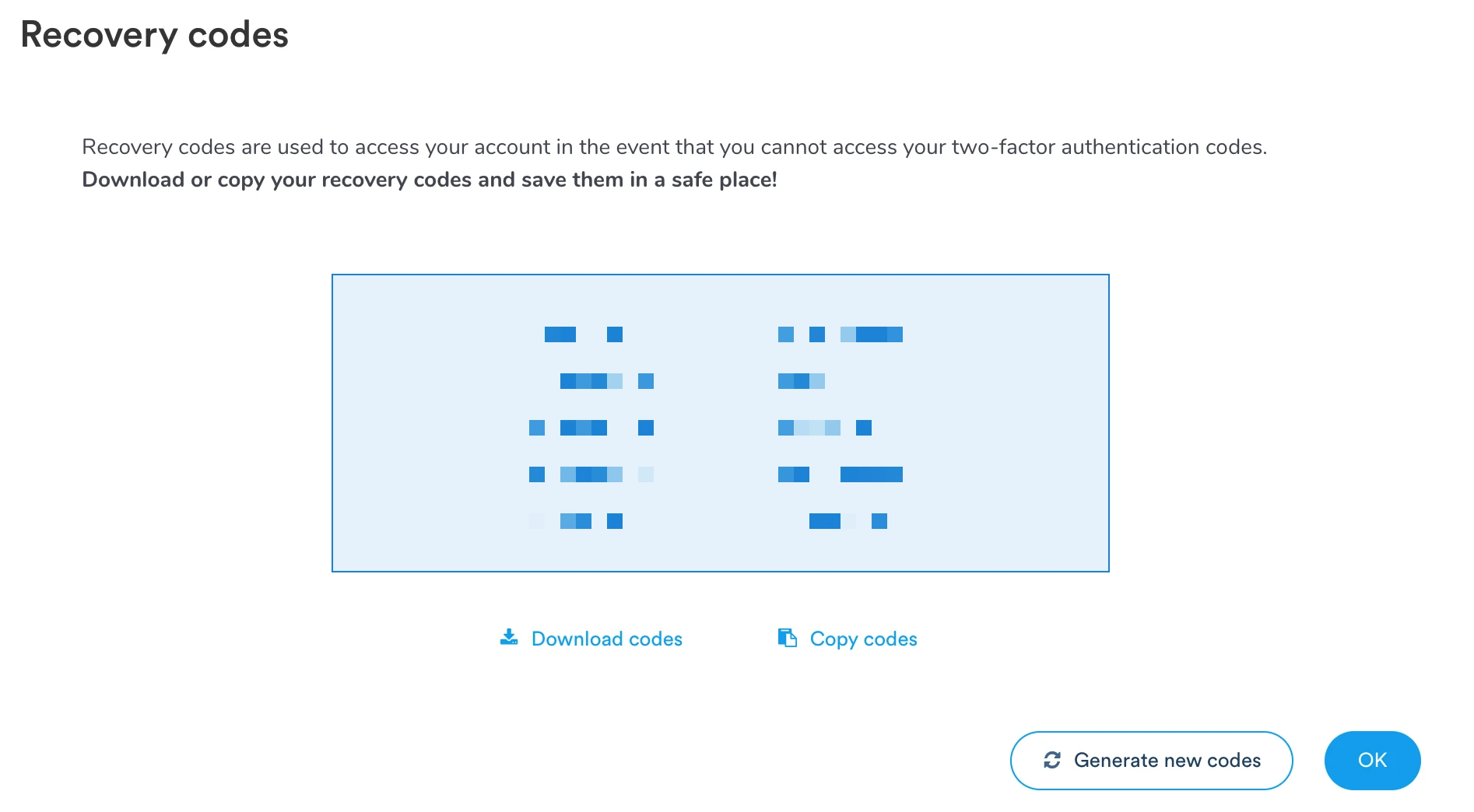Click inside the light blue codes box

pyautogui.click(x=720, y=422)
